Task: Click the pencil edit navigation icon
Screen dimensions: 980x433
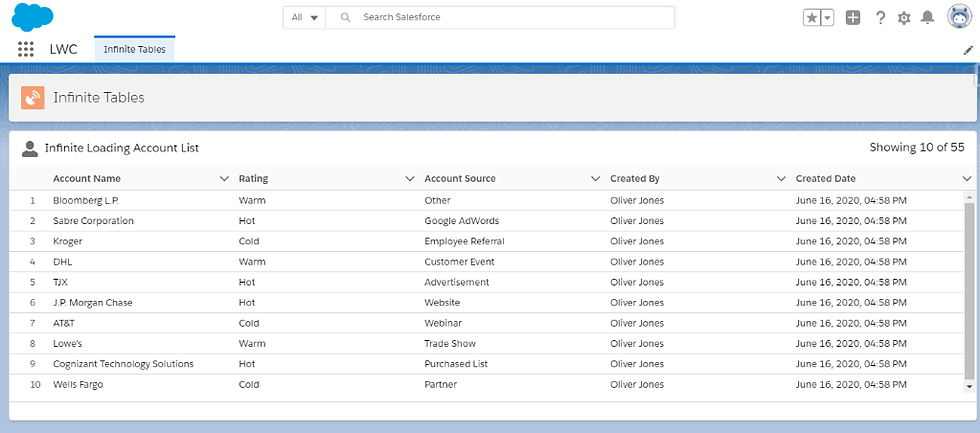Action: coord(968,51)
